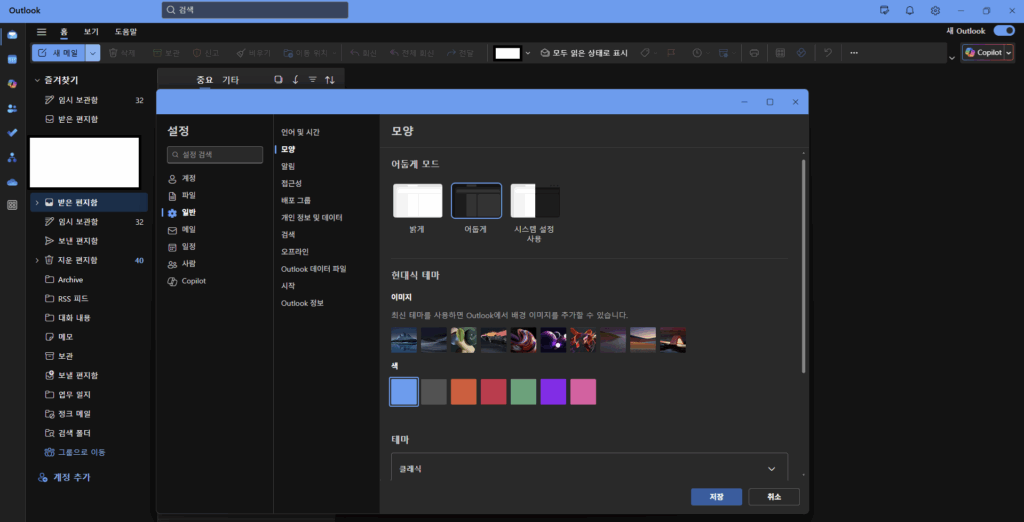The height and width of the screenshot is (522, 1024).
Task: Click the Copilot button in toolbar
Action: 983,52
